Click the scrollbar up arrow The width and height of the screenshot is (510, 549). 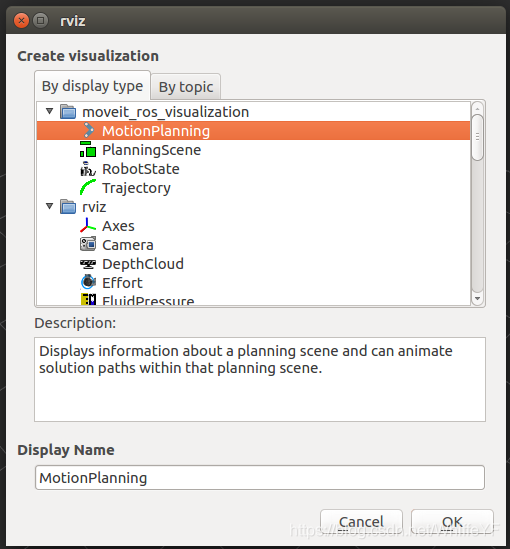477,108
